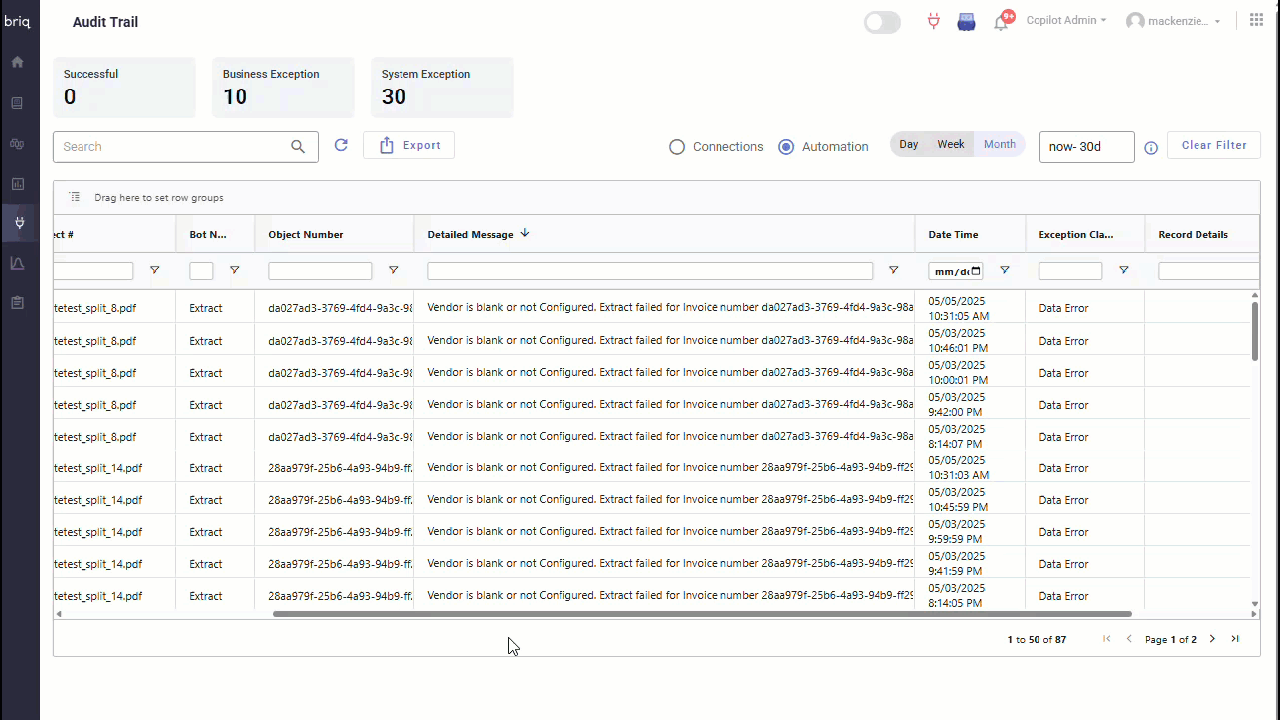The width and height of the screenshot is (1280, 720).
Task: Open the clipboard icon in sidebar
Action: [17, 302]
